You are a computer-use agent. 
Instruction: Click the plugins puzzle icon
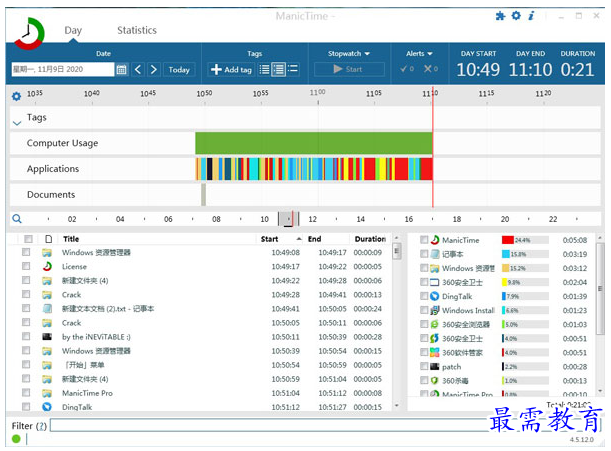(x=500, y=16)
